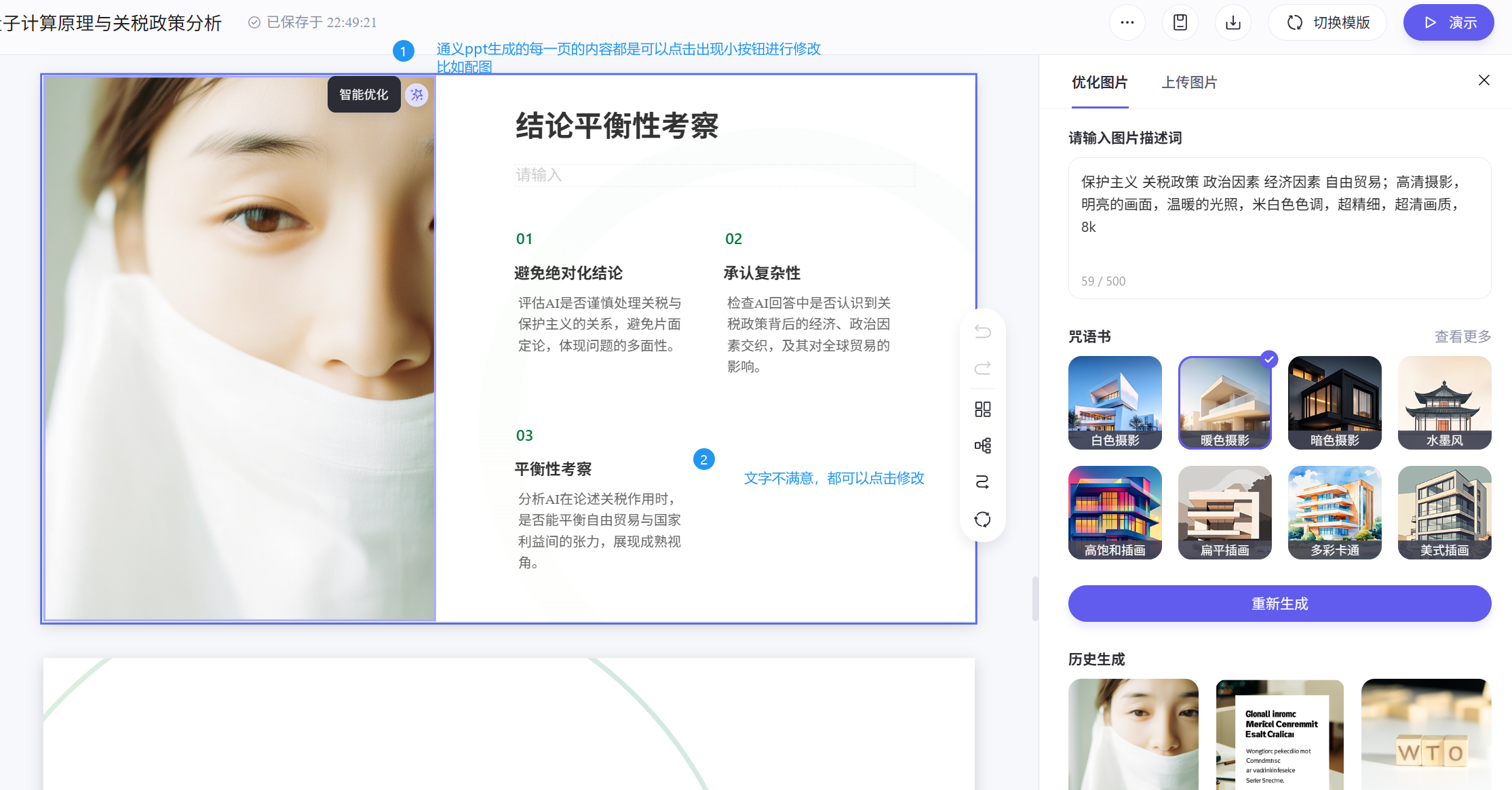Screen dimensions: 1512x790
Task: Open the slide layout grid tool
Action: click(982, 409)
